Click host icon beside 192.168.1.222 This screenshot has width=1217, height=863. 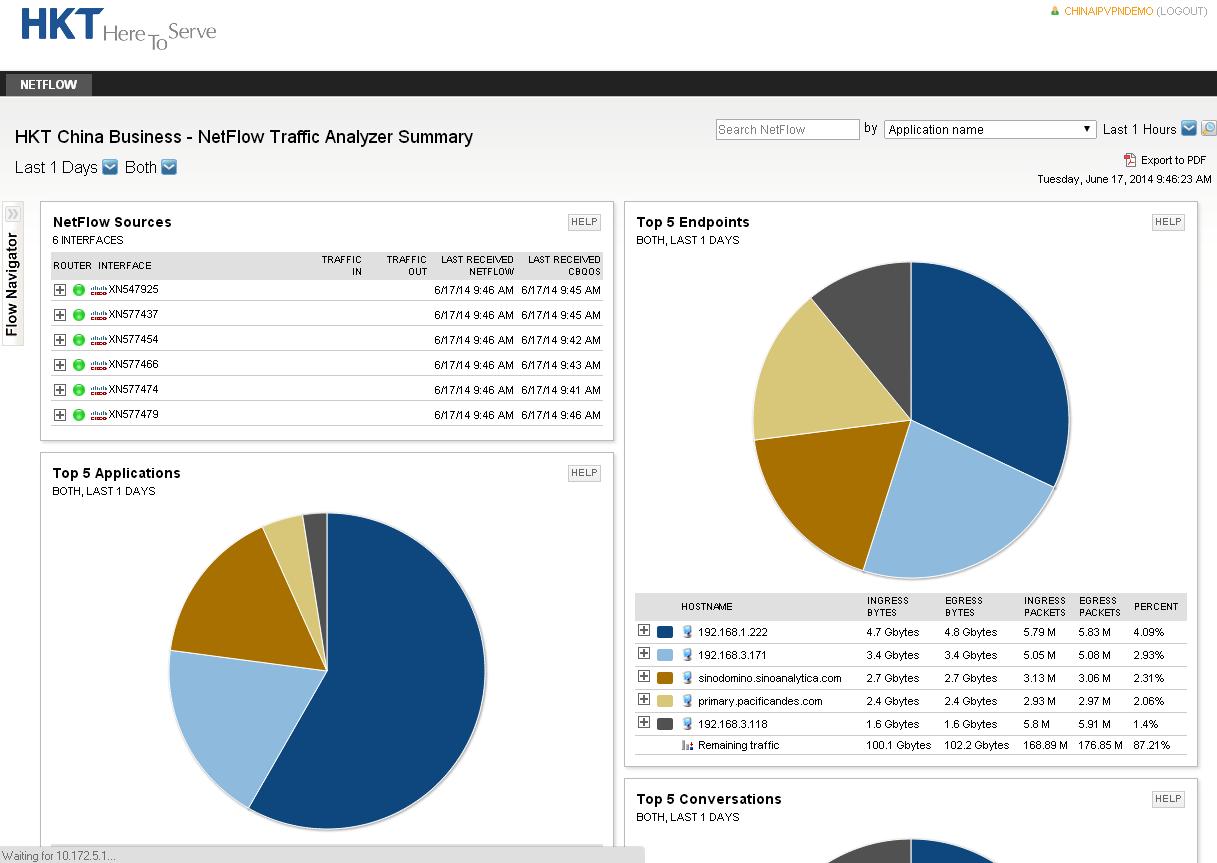click(687, 632)
